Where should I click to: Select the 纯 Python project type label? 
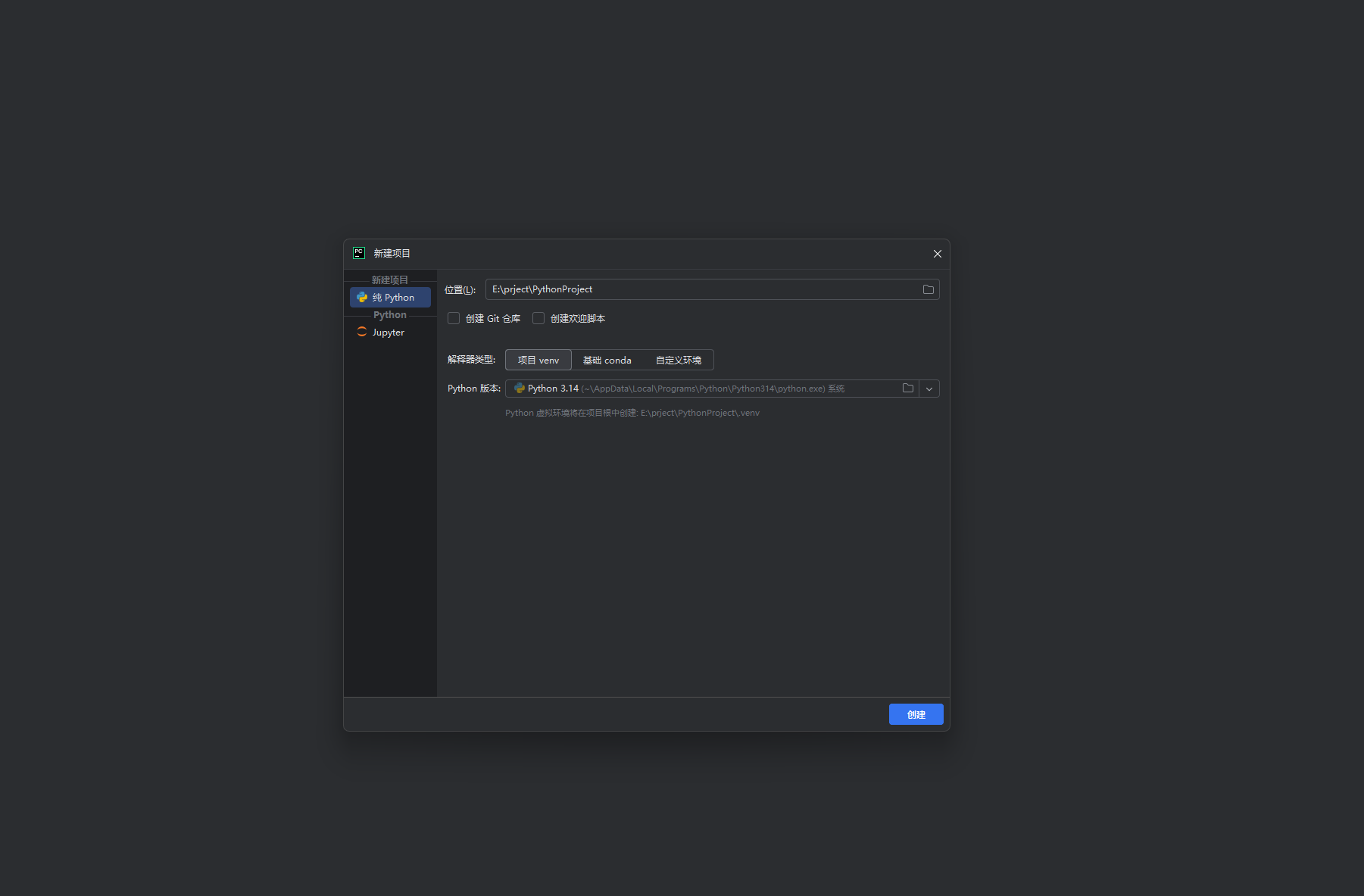pyautogui.click(x=394, y=298)
